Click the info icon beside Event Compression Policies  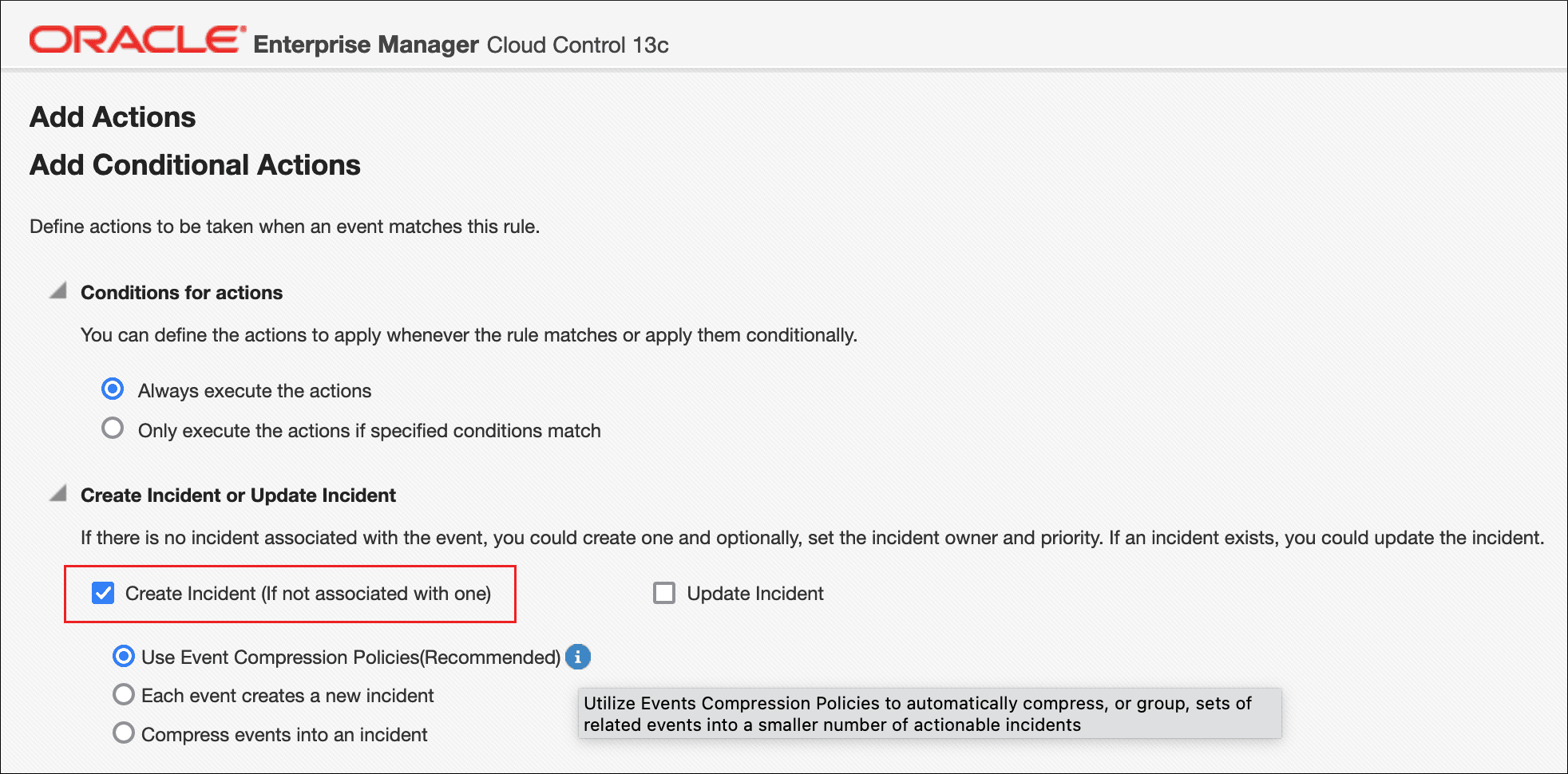tap(578, 657)
